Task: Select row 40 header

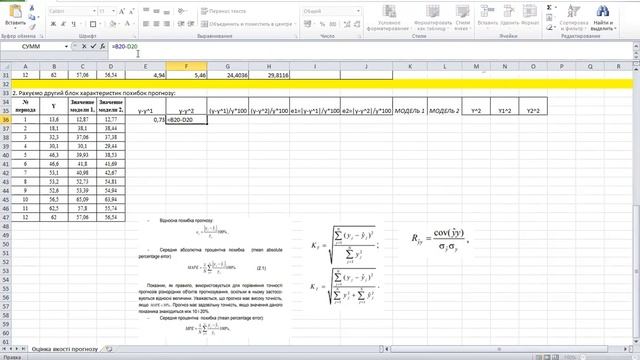Action: tap(6, 155)
